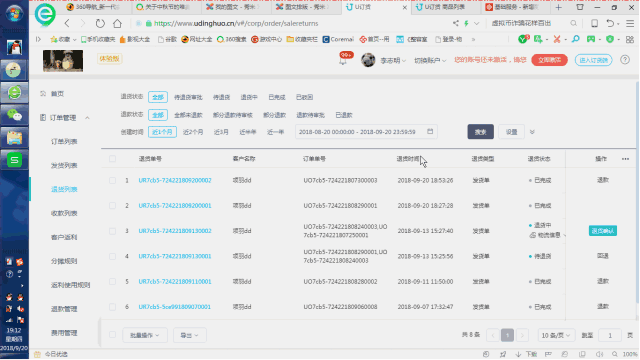Click the green S app icon in taskbar
This screenshot has height=360, width=640.
pyautogui.click(x=14, y=160)
